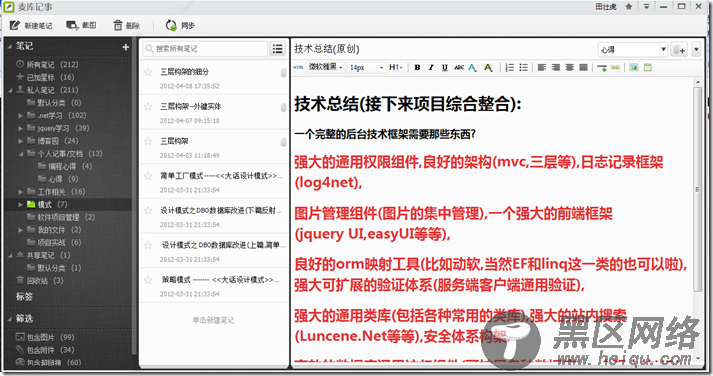Open the 心得 notebook category dropdown
Viewport: 713px width, 376px height.
[x=632, y=50]
